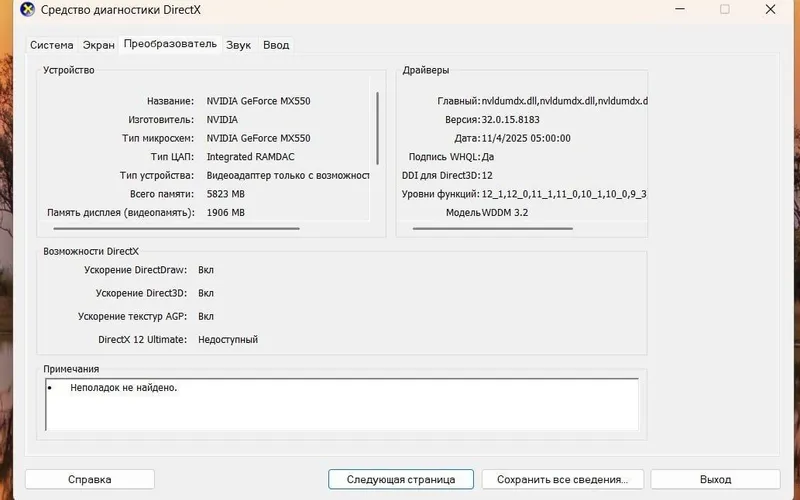Screen dimensions: 800x500
Task: Click the Подпись WHQL value Да
Action: [x=488, y=157]
